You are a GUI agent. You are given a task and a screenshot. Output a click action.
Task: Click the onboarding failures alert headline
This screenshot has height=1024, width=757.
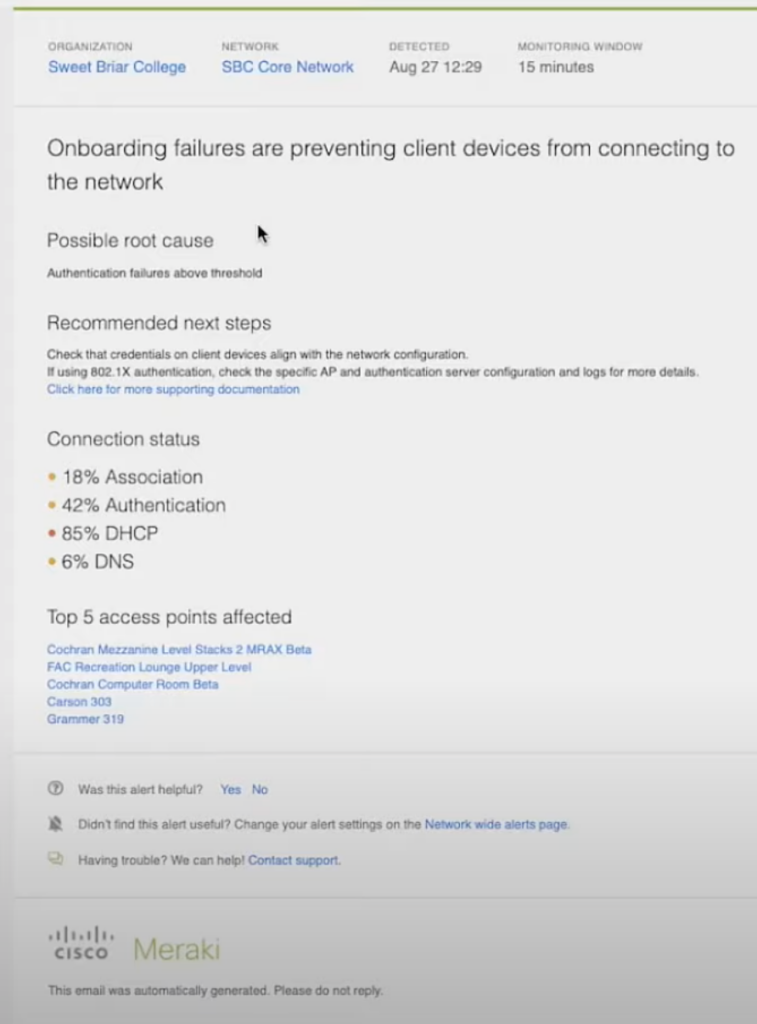(x=390, y=165)
